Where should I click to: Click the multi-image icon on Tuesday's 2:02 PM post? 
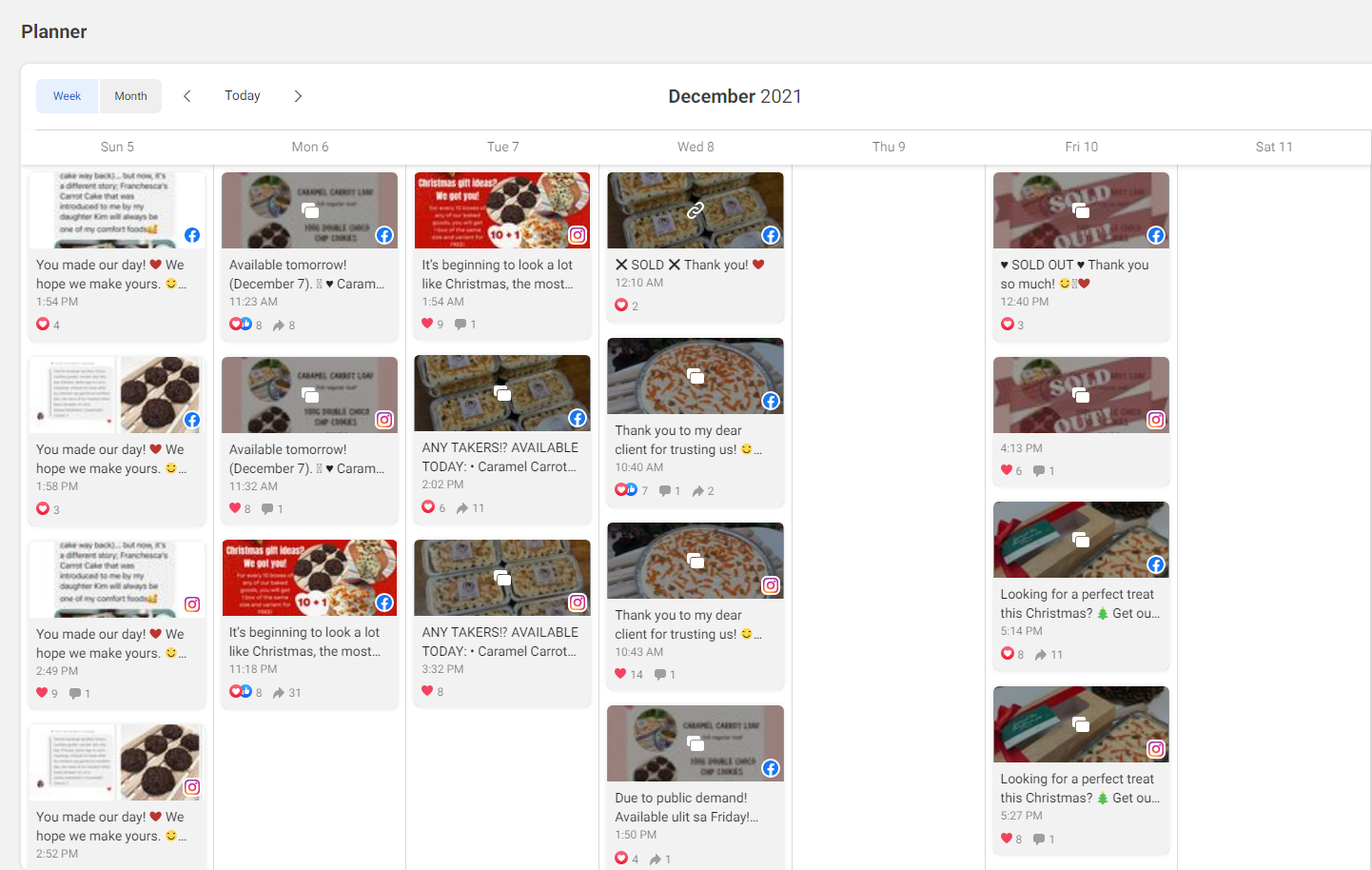[502, 393]
